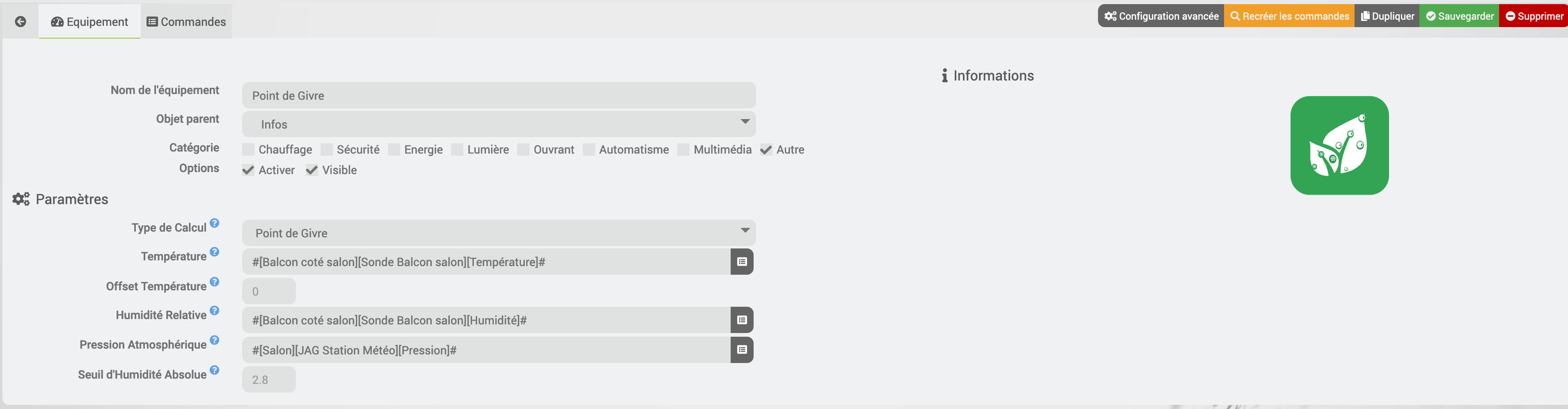Click the Pression Atmosphérique command field
Screen dimensions: 1568x409
[x=486, y=350]
